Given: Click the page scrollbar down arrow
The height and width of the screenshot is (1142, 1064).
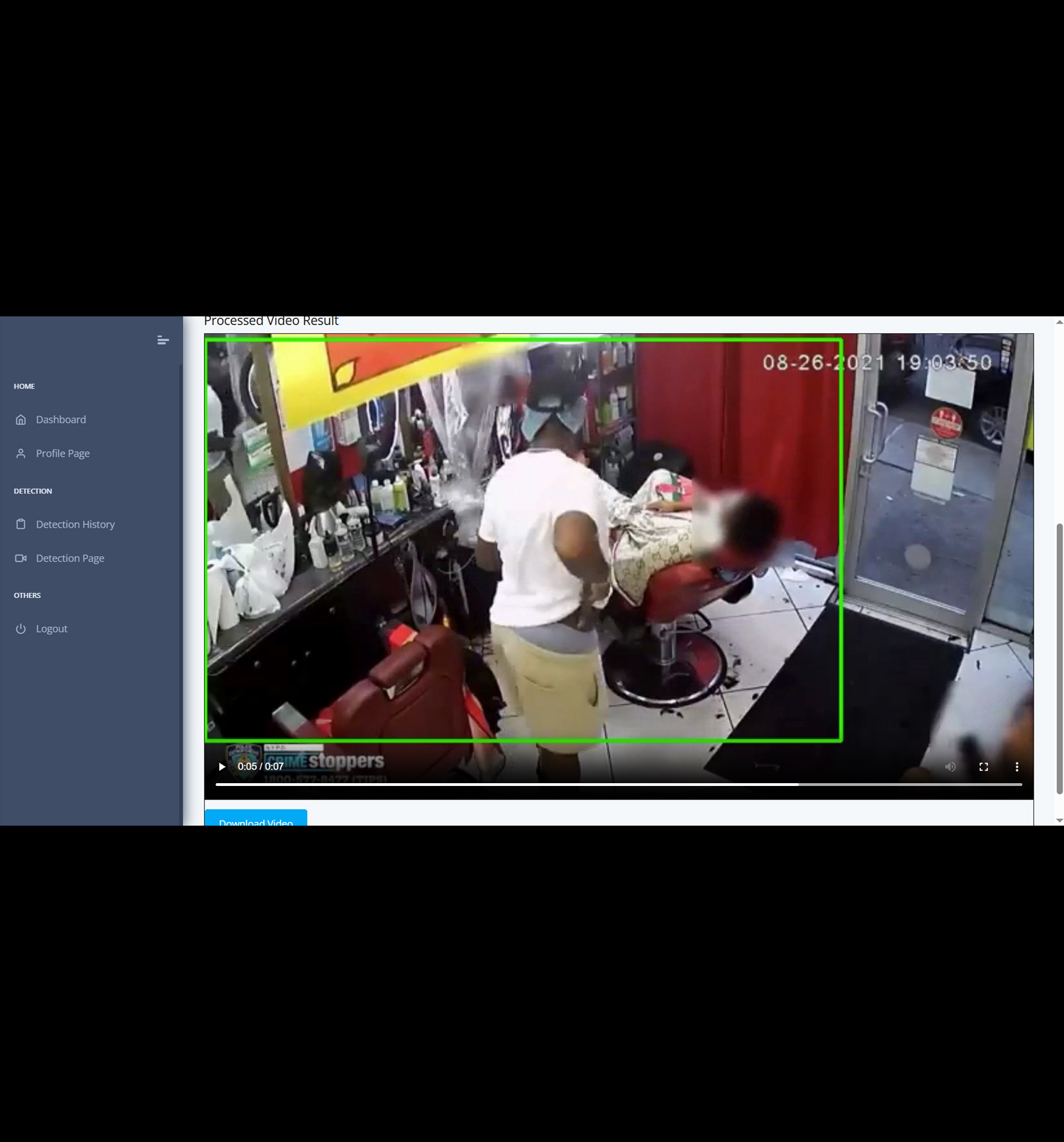Looking at the screenshot, I should 1059,820.
